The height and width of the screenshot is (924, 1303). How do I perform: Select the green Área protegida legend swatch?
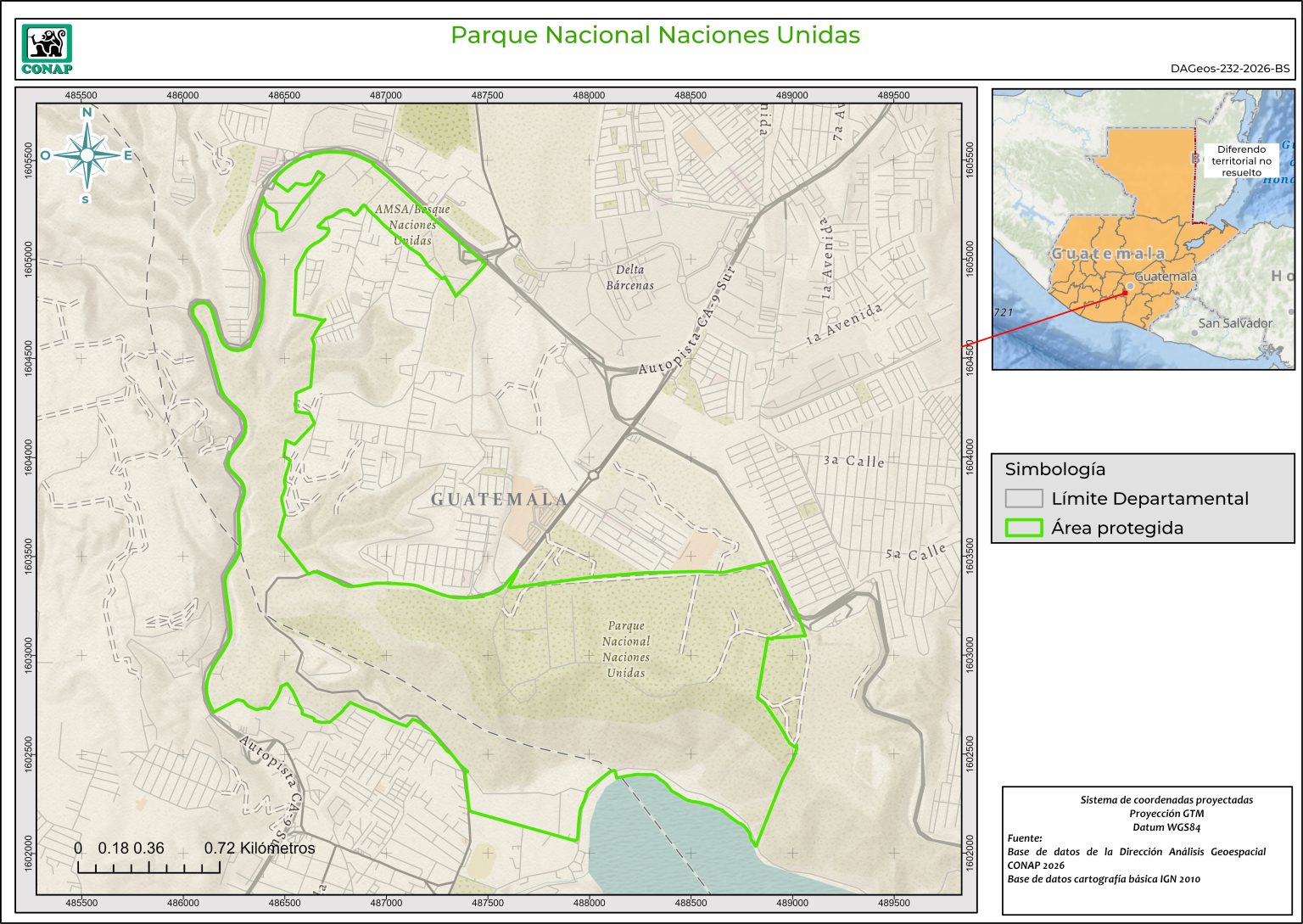[x=1023, y=528]
